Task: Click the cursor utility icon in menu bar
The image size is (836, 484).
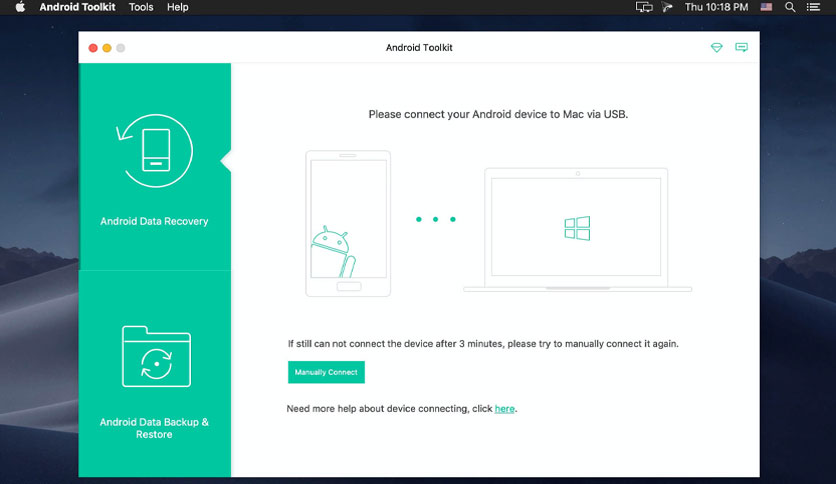Action: coord(667,7)
